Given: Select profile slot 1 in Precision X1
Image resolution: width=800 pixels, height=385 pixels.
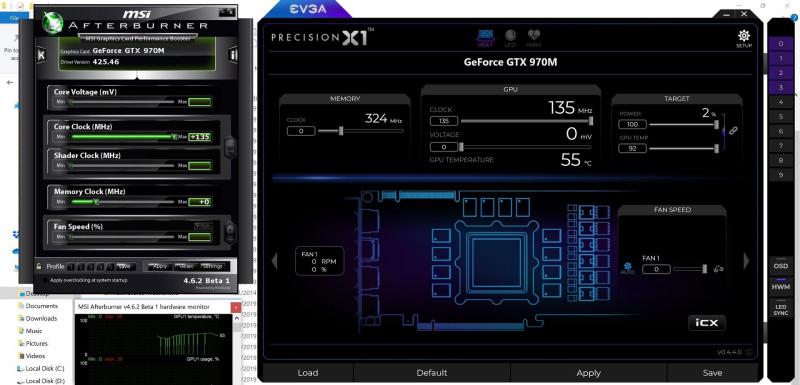Looking at the screenshot, I should click(781, 59).
